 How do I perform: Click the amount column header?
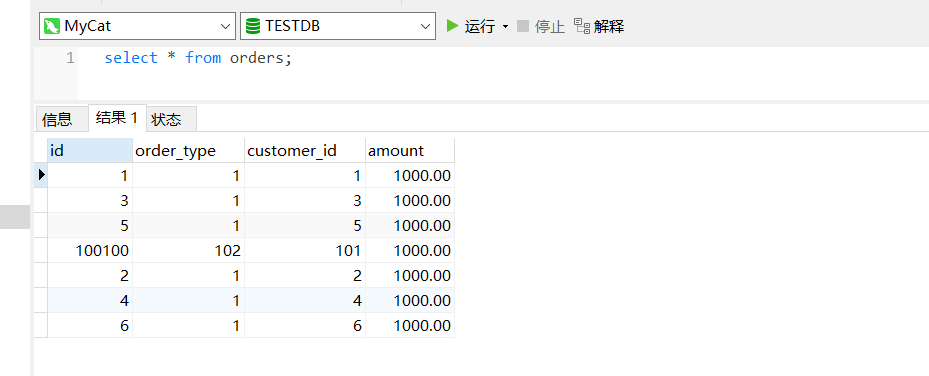pyautogui.click(x=410, y=150)
